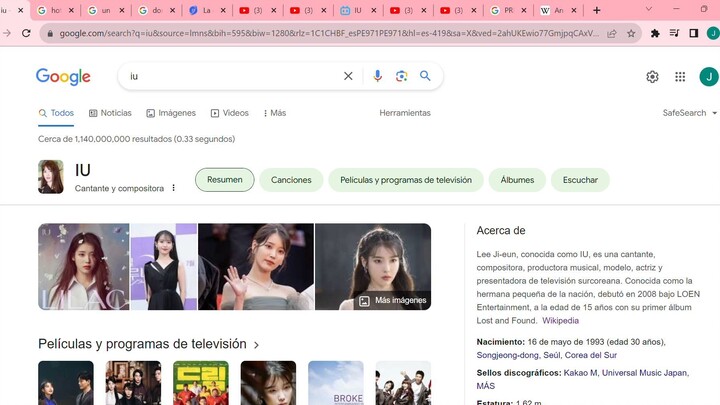
Task: Close the 'PR' Google tab
Action: (523, 11)
